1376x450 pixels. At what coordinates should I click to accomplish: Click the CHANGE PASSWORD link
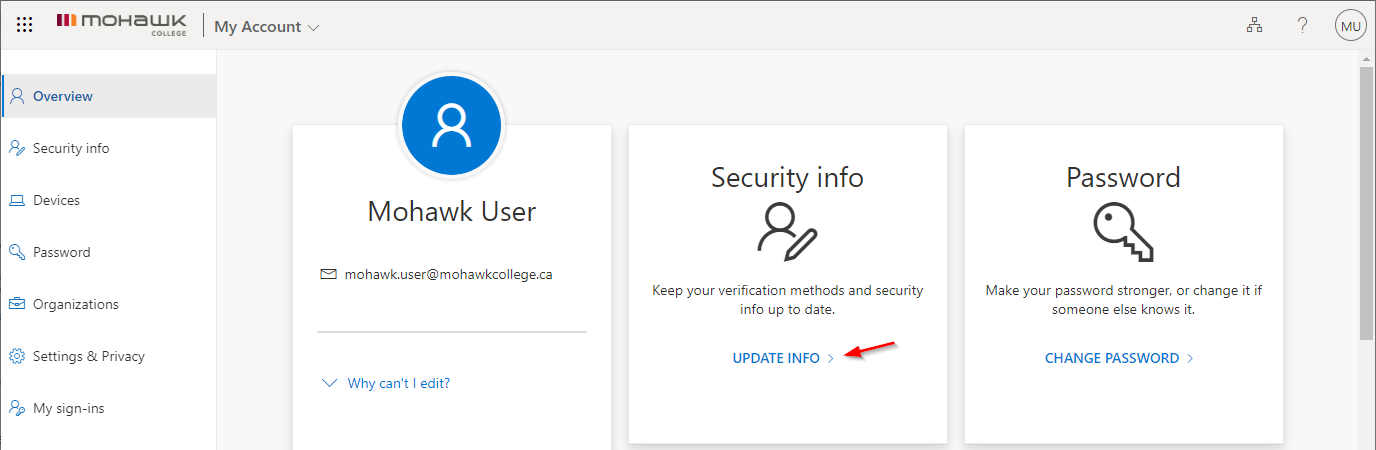tap(1112, 358)
